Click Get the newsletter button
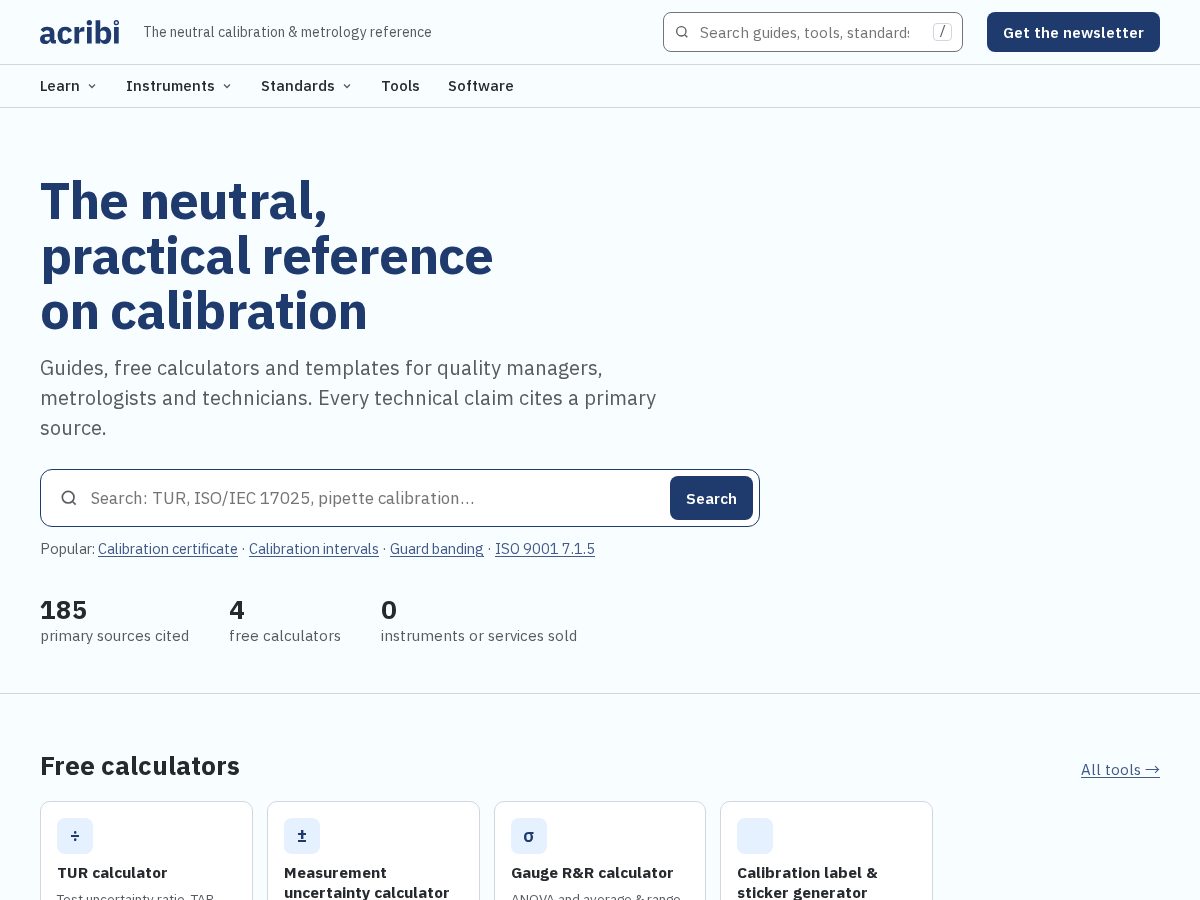 [1073, 32]
